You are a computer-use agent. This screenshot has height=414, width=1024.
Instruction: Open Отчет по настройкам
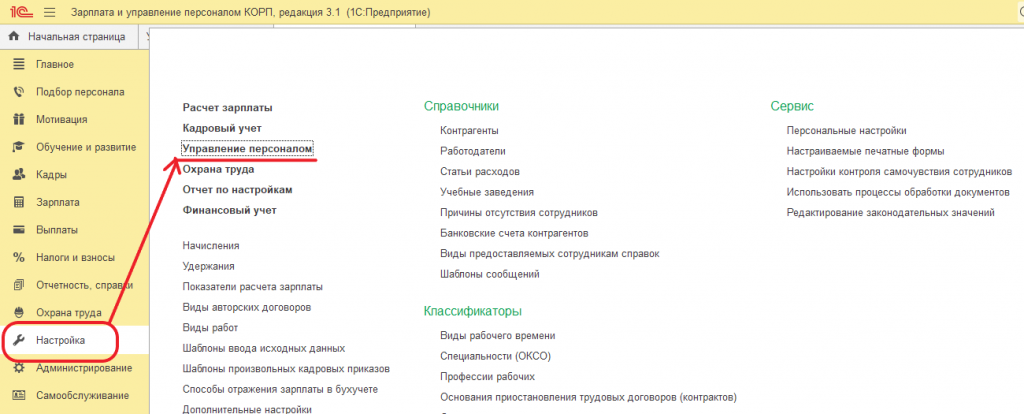237,190
